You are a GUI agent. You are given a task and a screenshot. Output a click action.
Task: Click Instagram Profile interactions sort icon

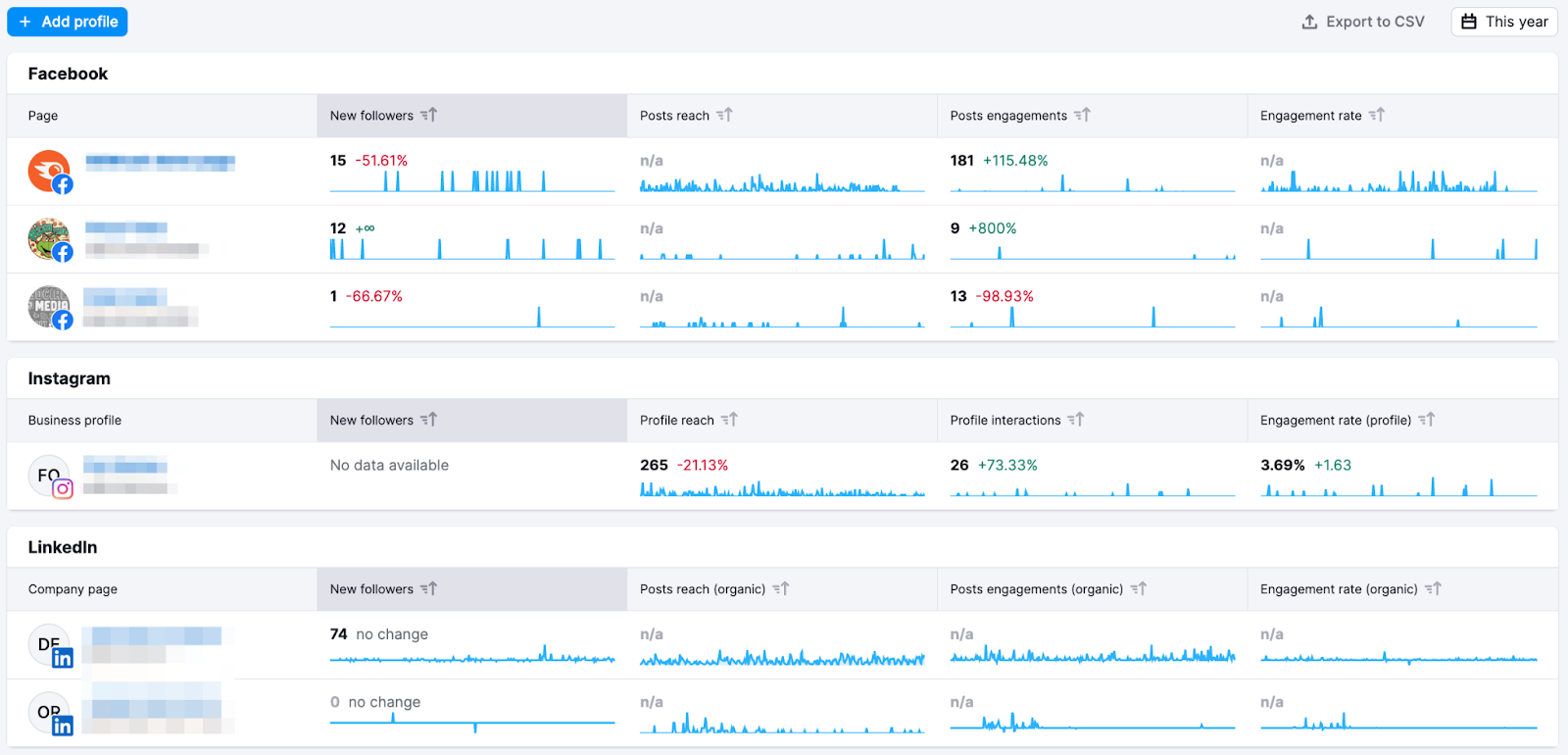tap(1076, 420)
